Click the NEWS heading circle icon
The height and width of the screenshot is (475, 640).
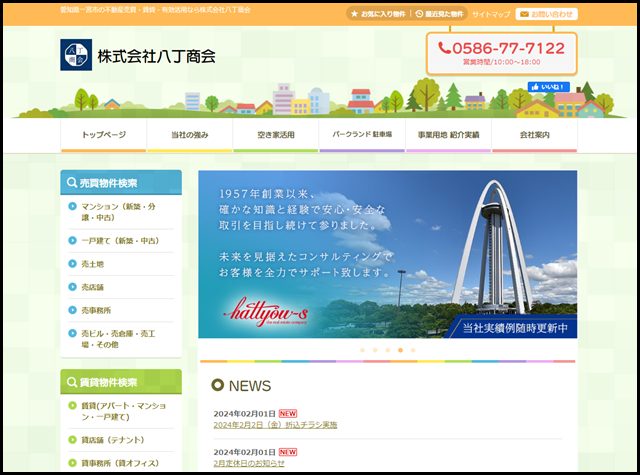click(x=218, y=385)
